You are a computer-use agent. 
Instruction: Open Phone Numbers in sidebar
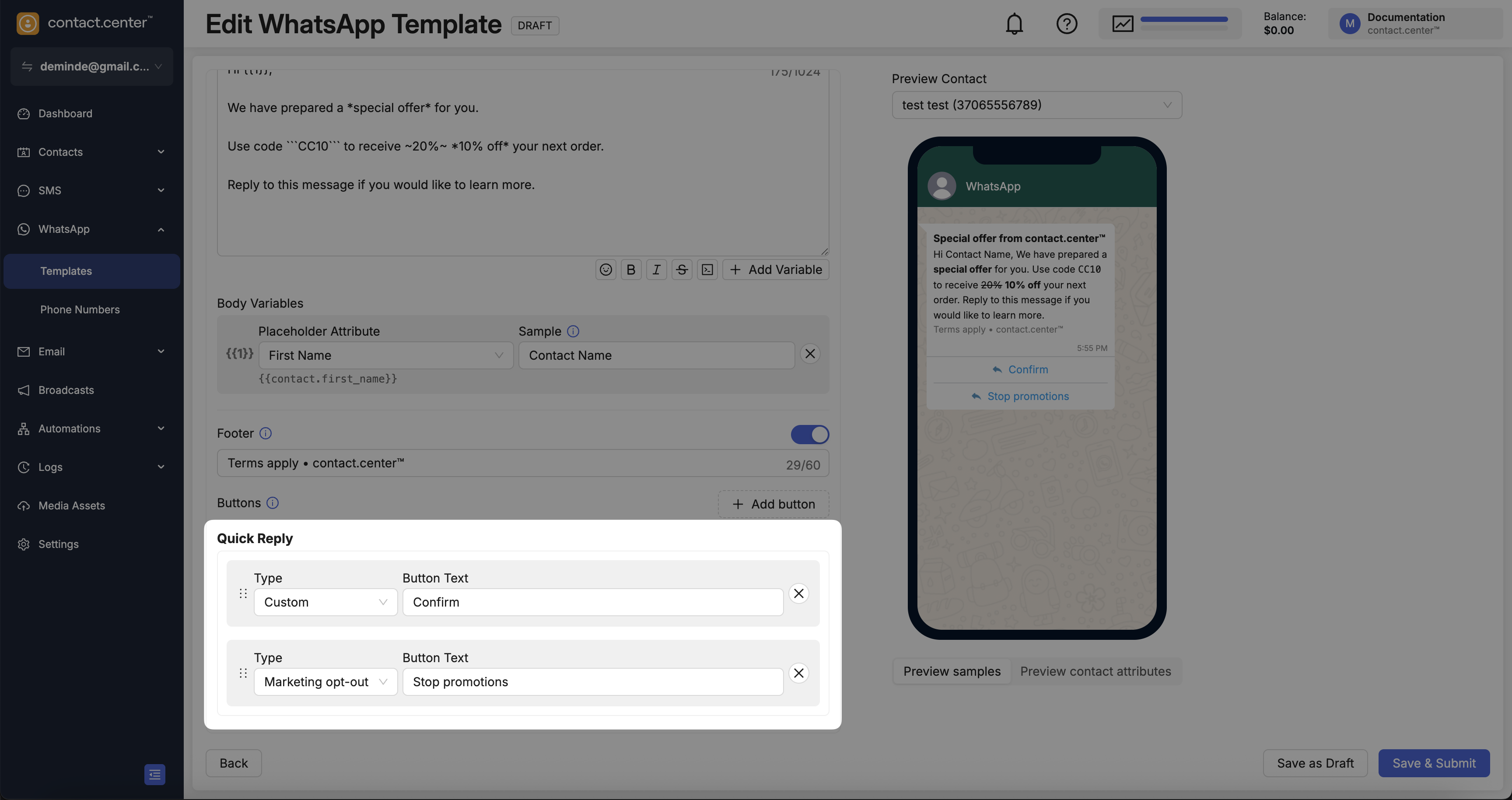click(80, 309)
